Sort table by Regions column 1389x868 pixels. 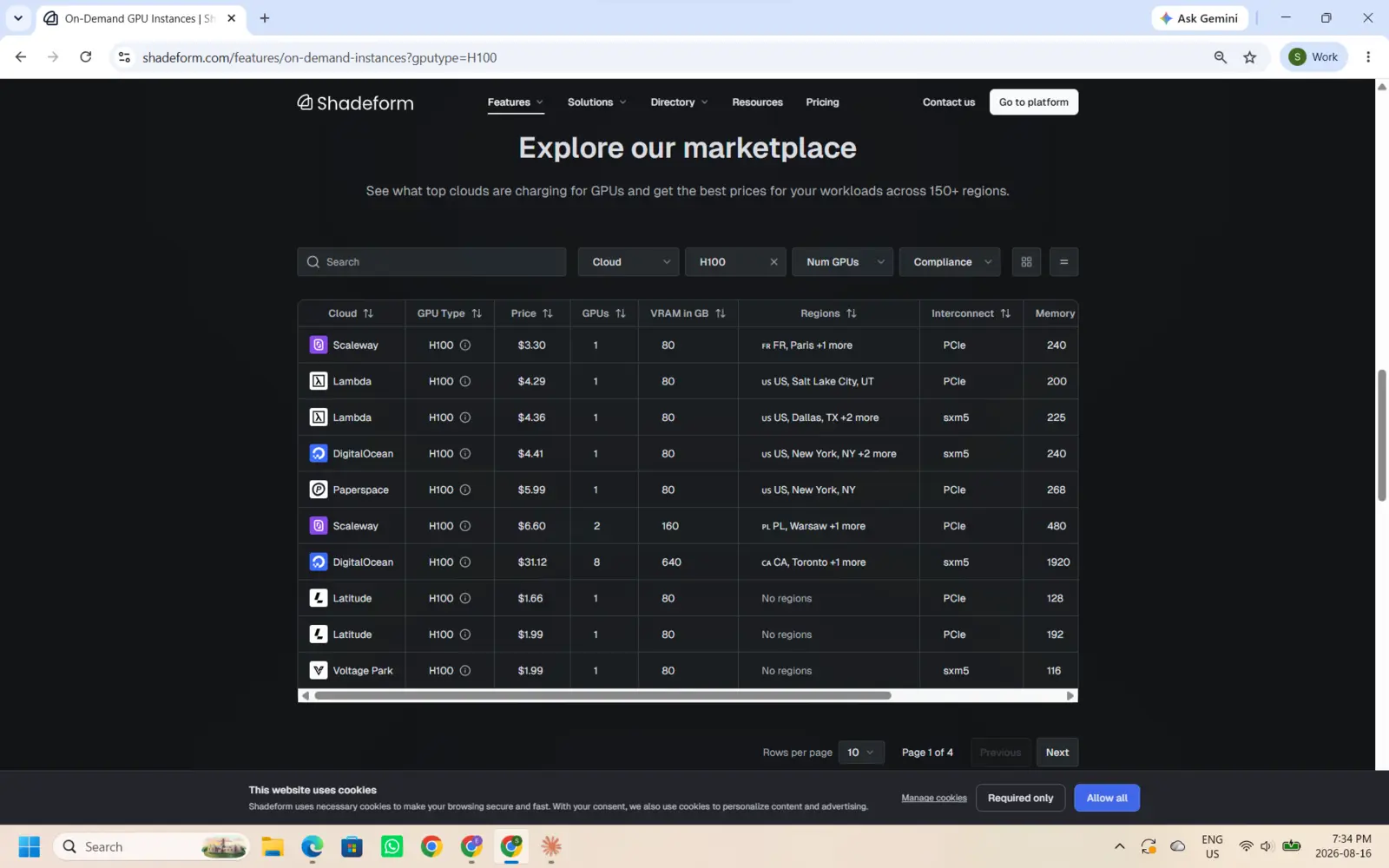[x=852, y=313]
